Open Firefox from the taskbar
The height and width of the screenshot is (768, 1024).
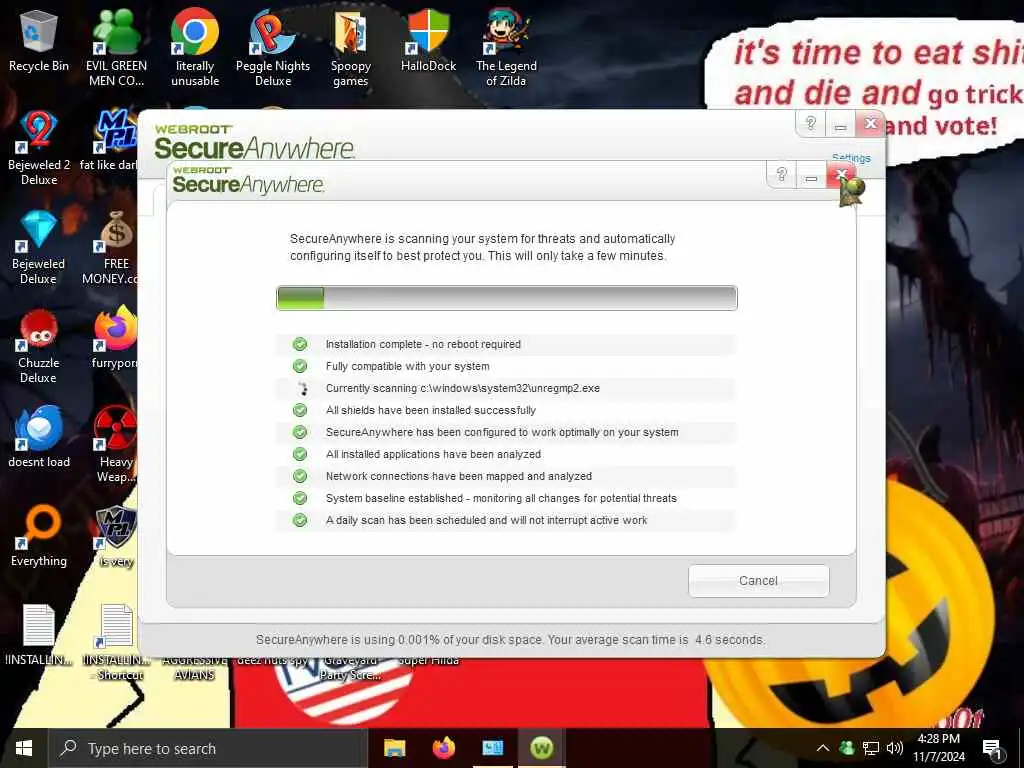pos(444,748)
